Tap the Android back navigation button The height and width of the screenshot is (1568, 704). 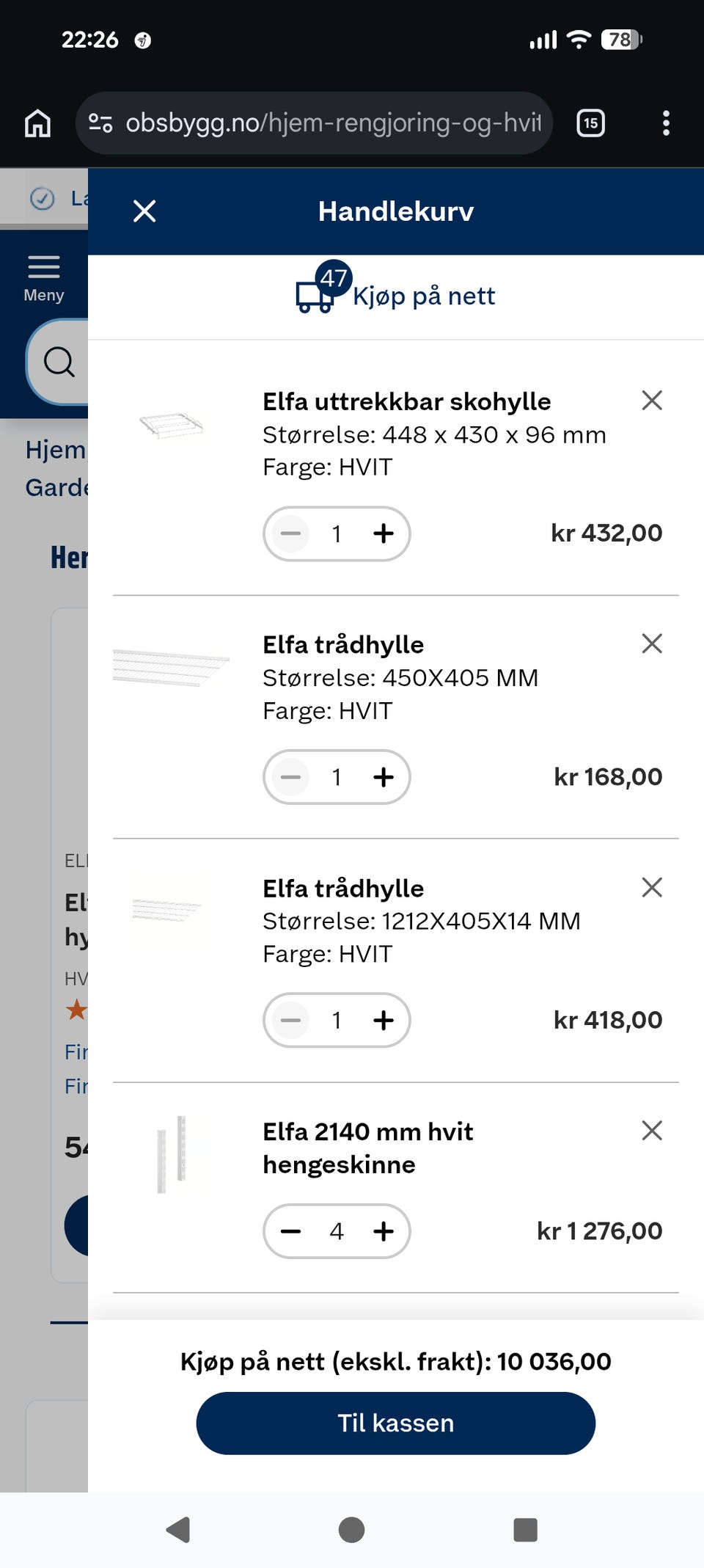tap(178, 1530)
